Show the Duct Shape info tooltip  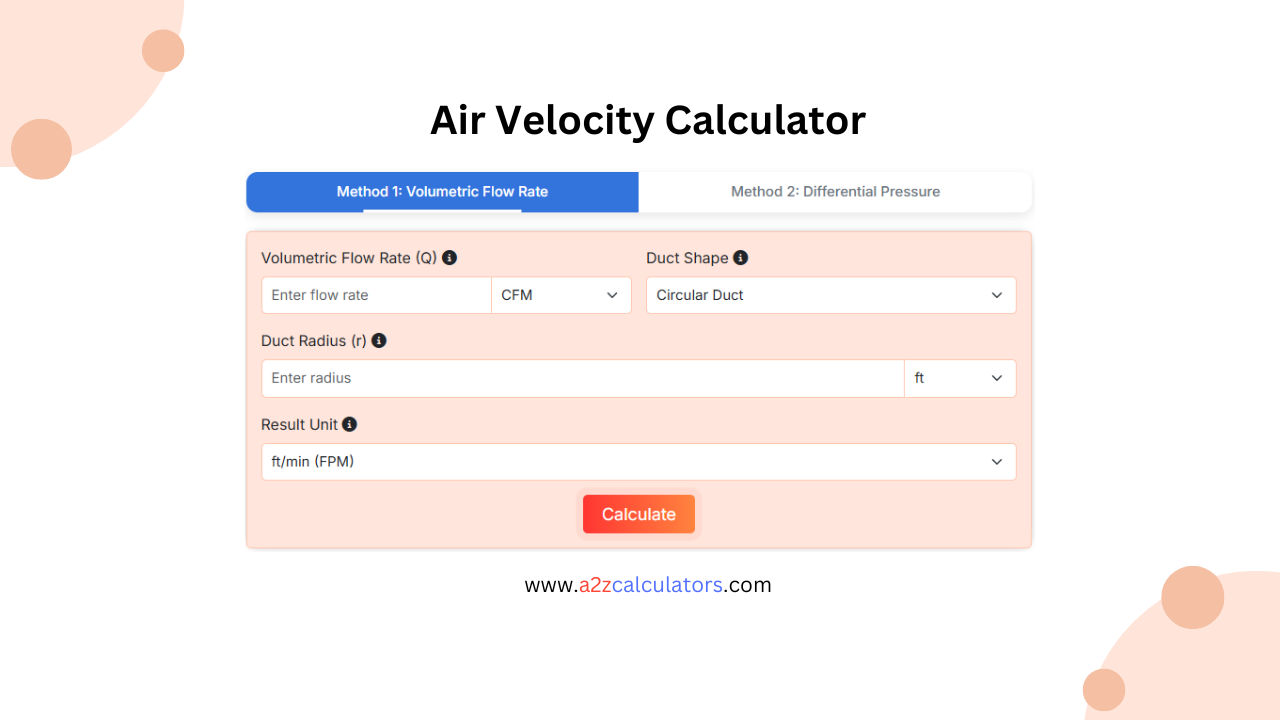740,257
